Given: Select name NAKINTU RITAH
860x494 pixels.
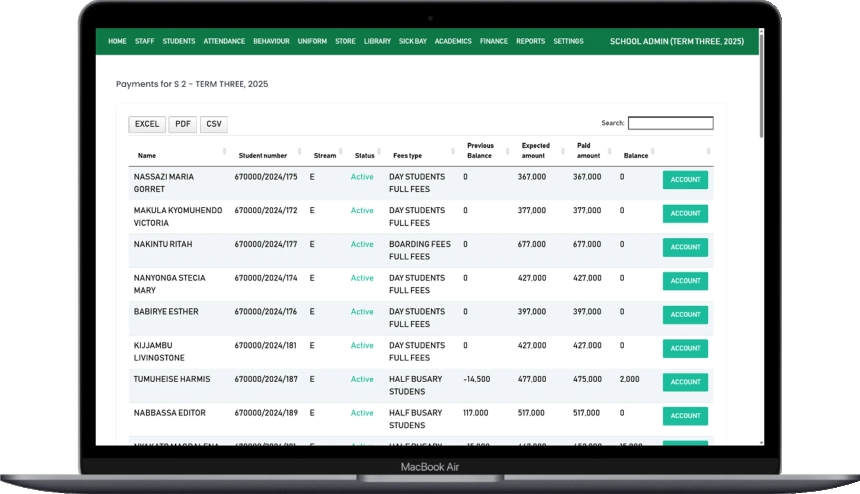Looking at the screenshot, I should tap(163, 244).
